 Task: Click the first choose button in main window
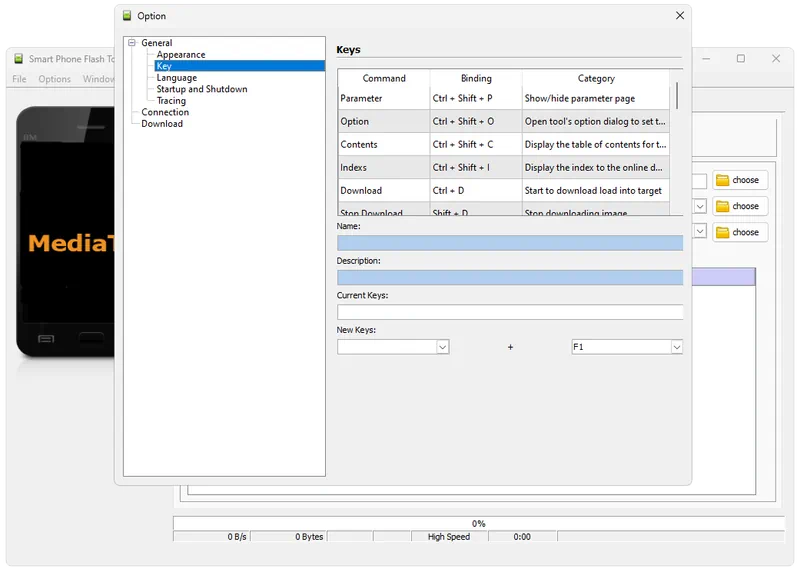coord(740,180)
